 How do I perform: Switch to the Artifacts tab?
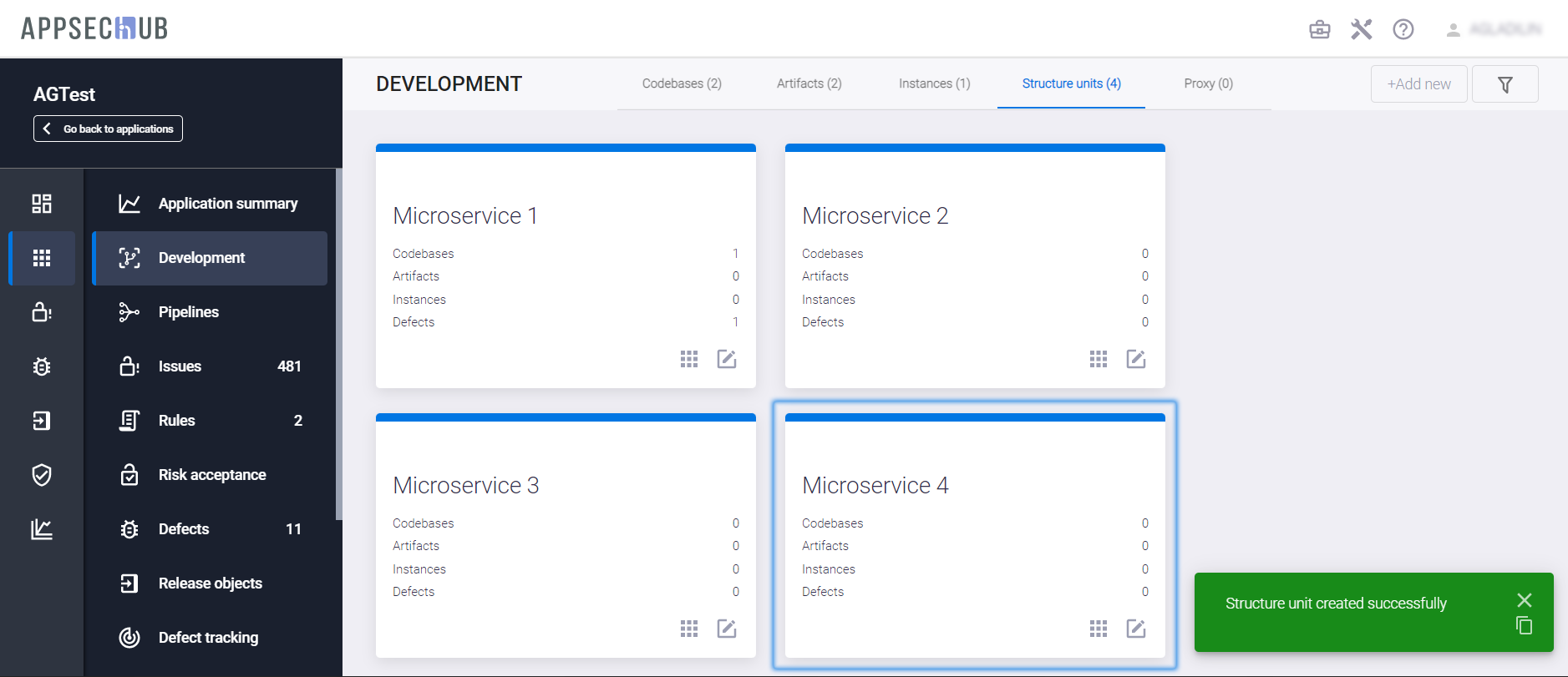pos(809,83)
